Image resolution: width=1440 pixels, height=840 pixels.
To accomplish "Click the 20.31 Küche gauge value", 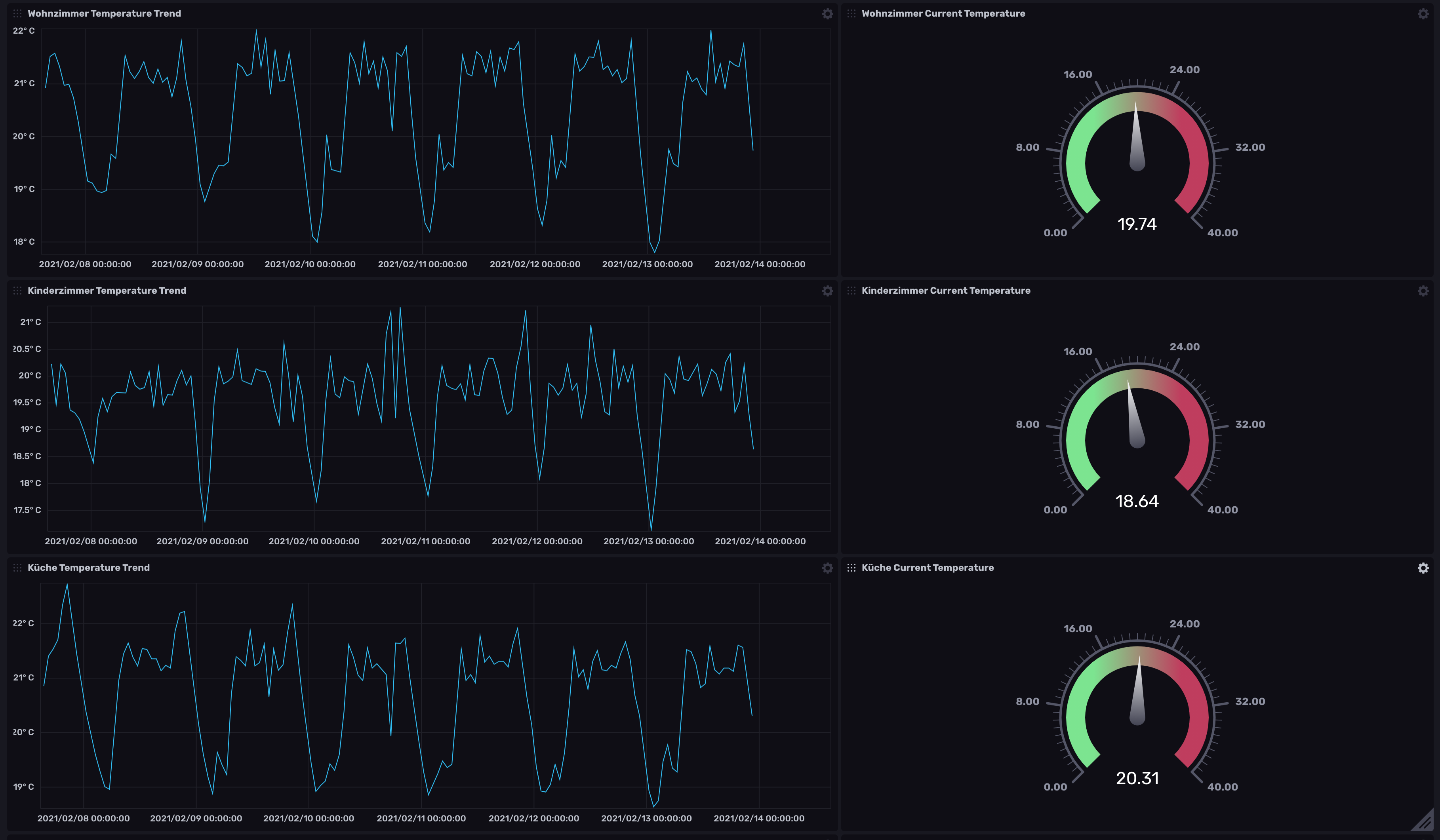I will (x=1138, y=777).
